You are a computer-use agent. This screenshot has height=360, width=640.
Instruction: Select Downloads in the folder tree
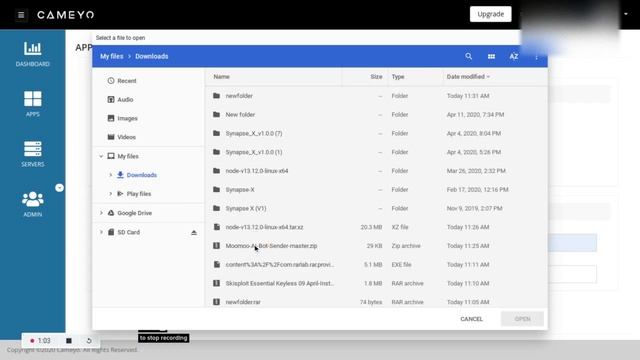141,175
